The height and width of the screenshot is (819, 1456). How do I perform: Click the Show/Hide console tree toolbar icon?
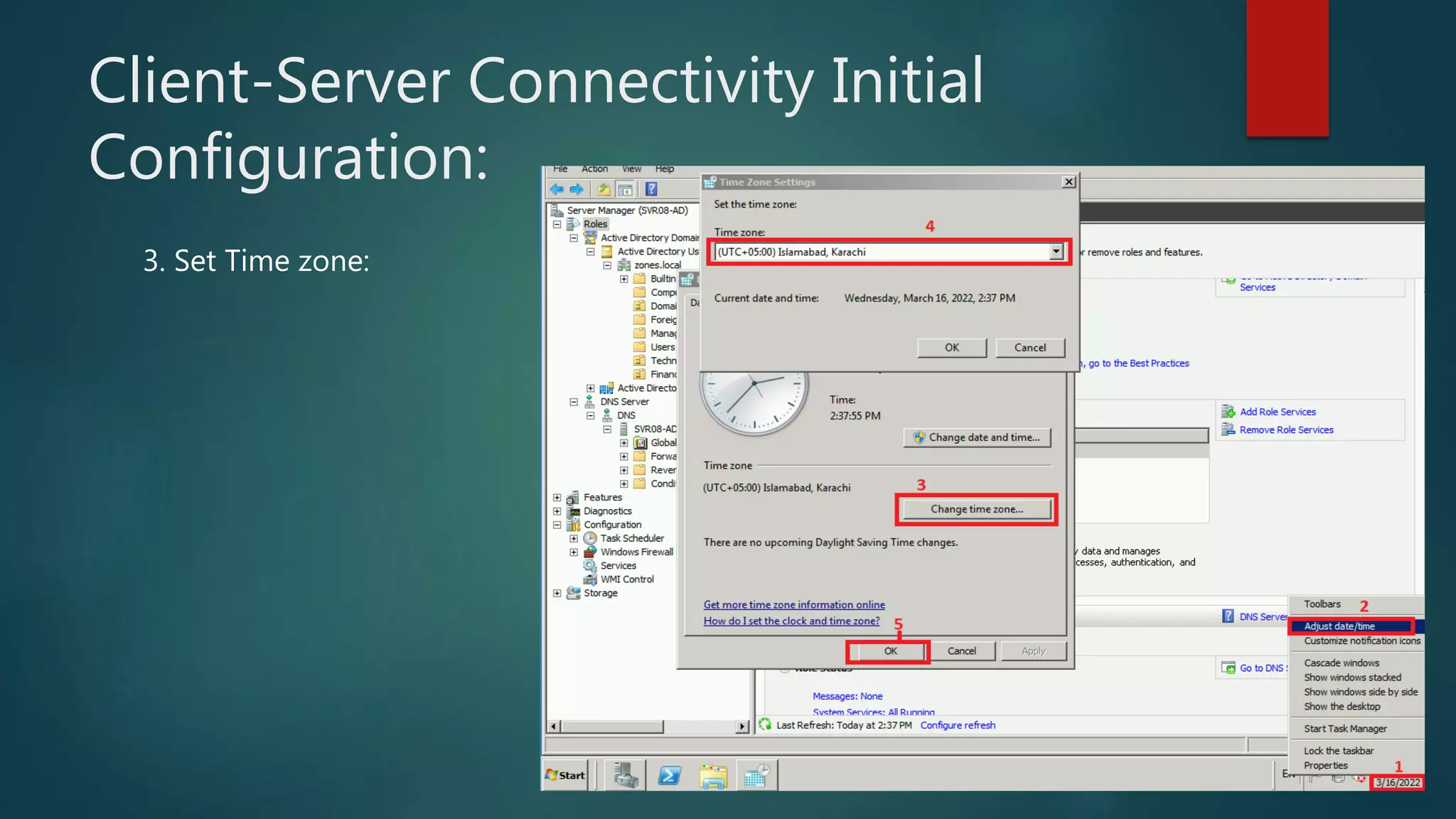[625, 189]
